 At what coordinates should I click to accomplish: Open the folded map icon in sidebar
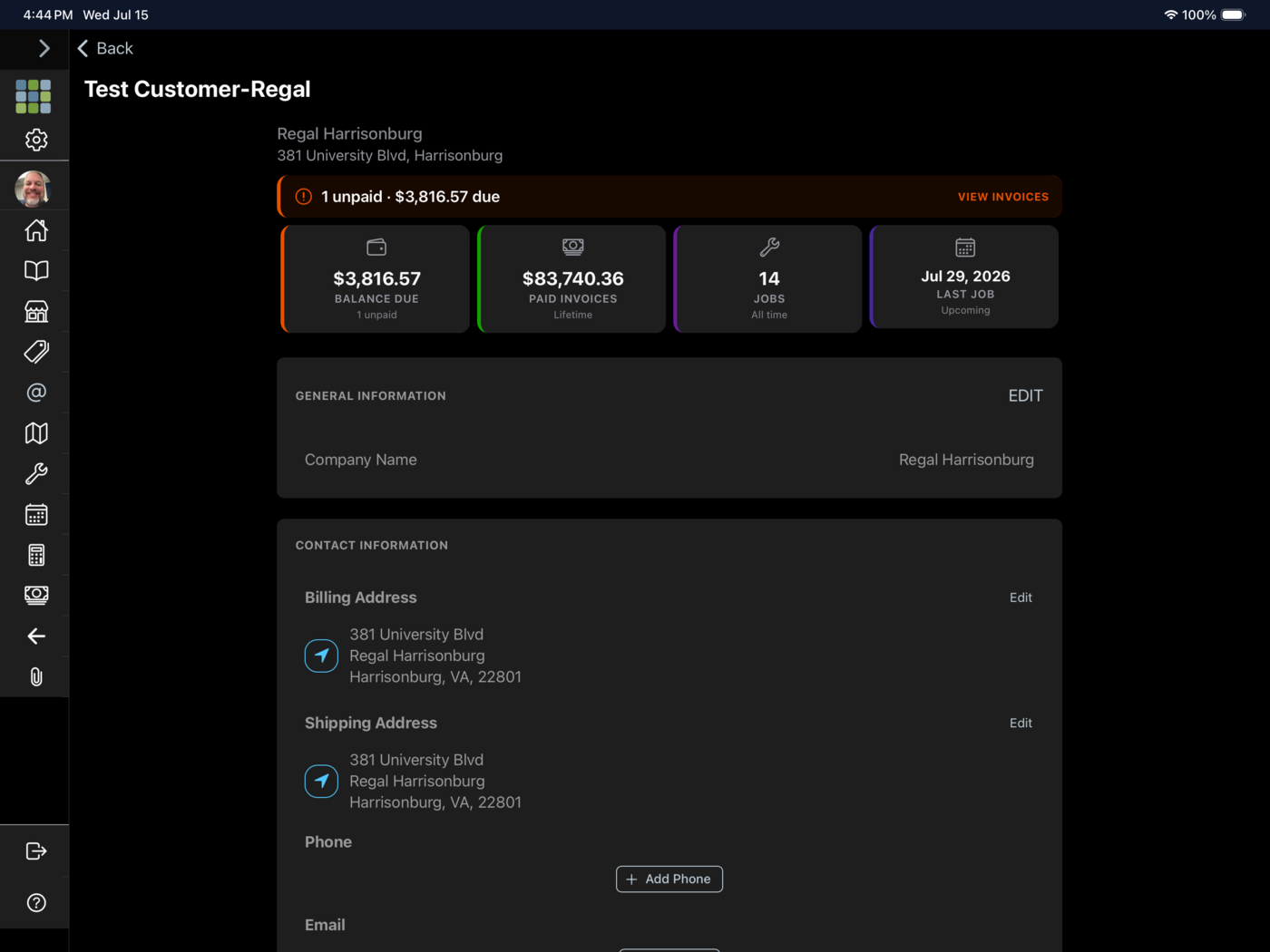pyautogui.click(x=36, y=433)
